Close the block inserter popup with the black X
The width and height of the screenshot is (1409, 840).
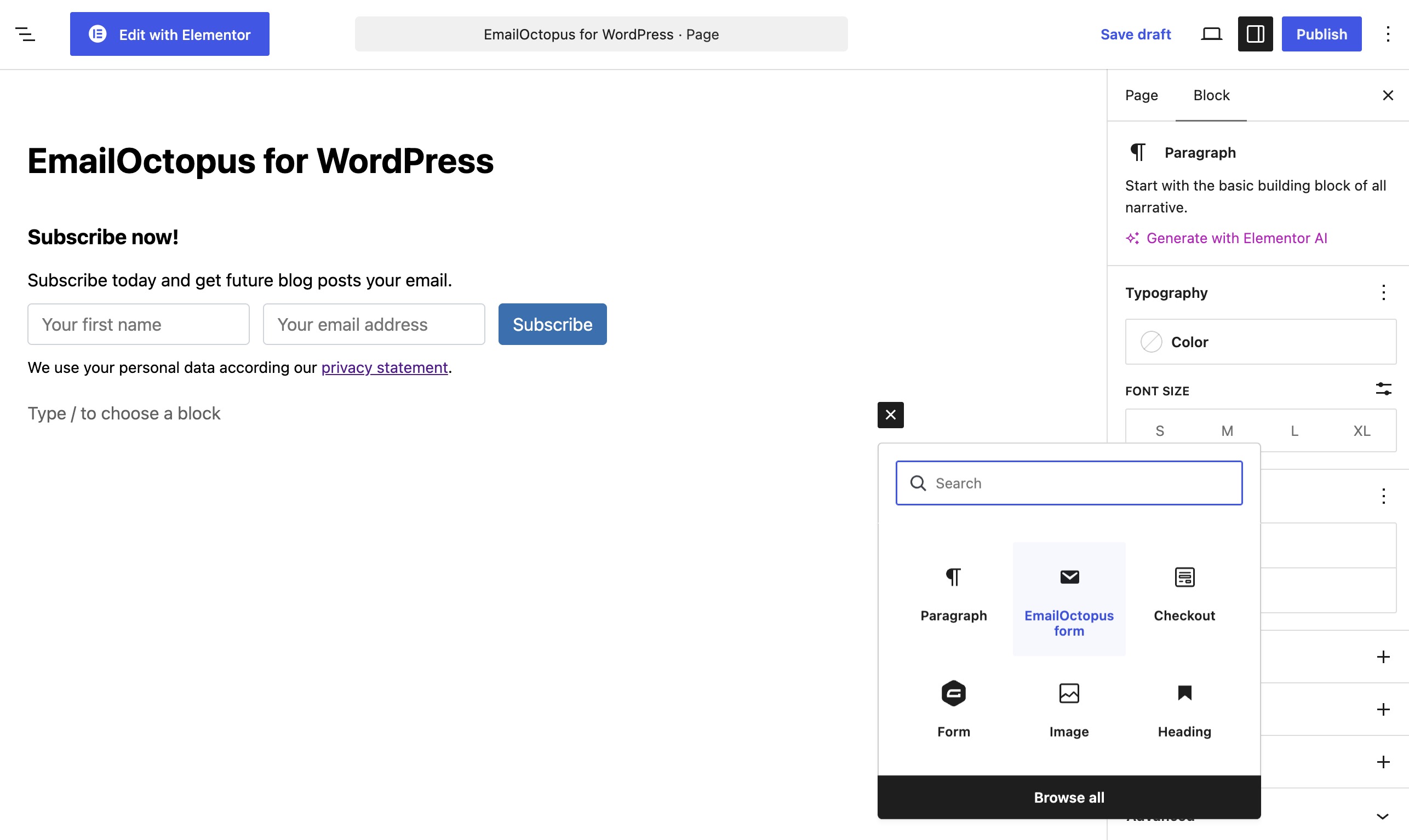[890, 415]
